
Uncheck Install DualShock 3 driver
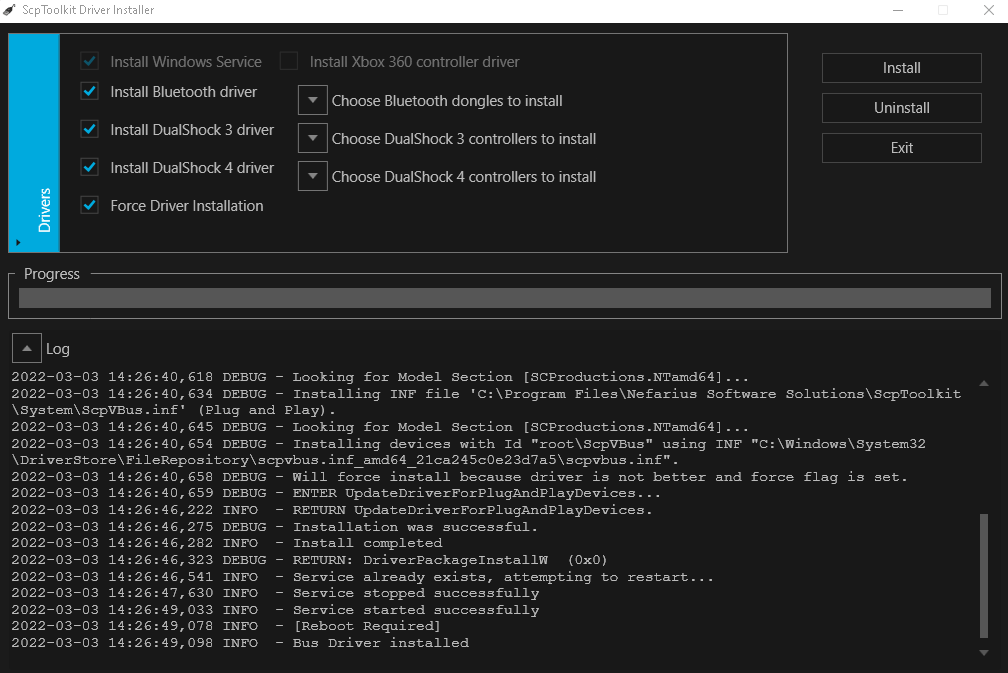point(89,130)
